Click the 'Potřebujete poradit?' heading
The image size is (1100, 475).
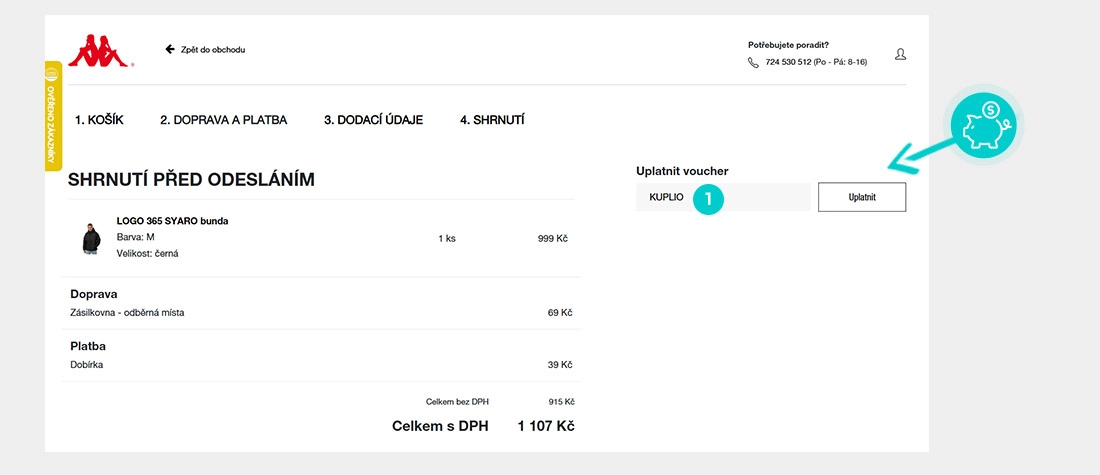click(788, 45)
